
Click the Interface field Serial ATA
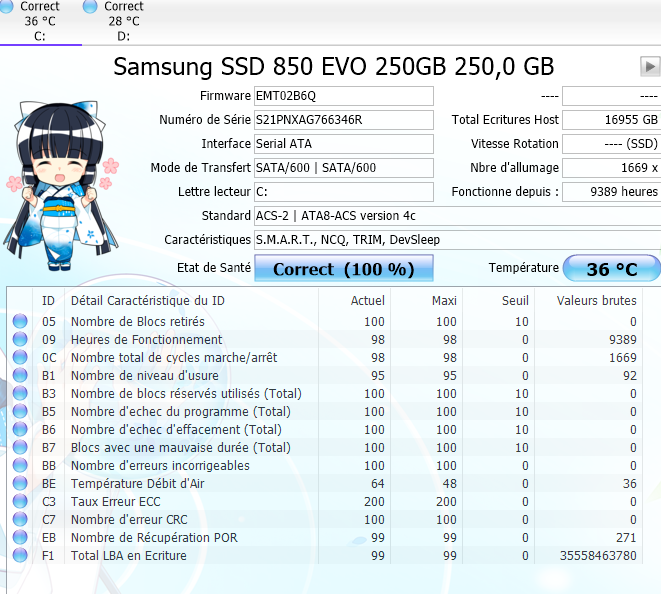click(x=344, y=144)
